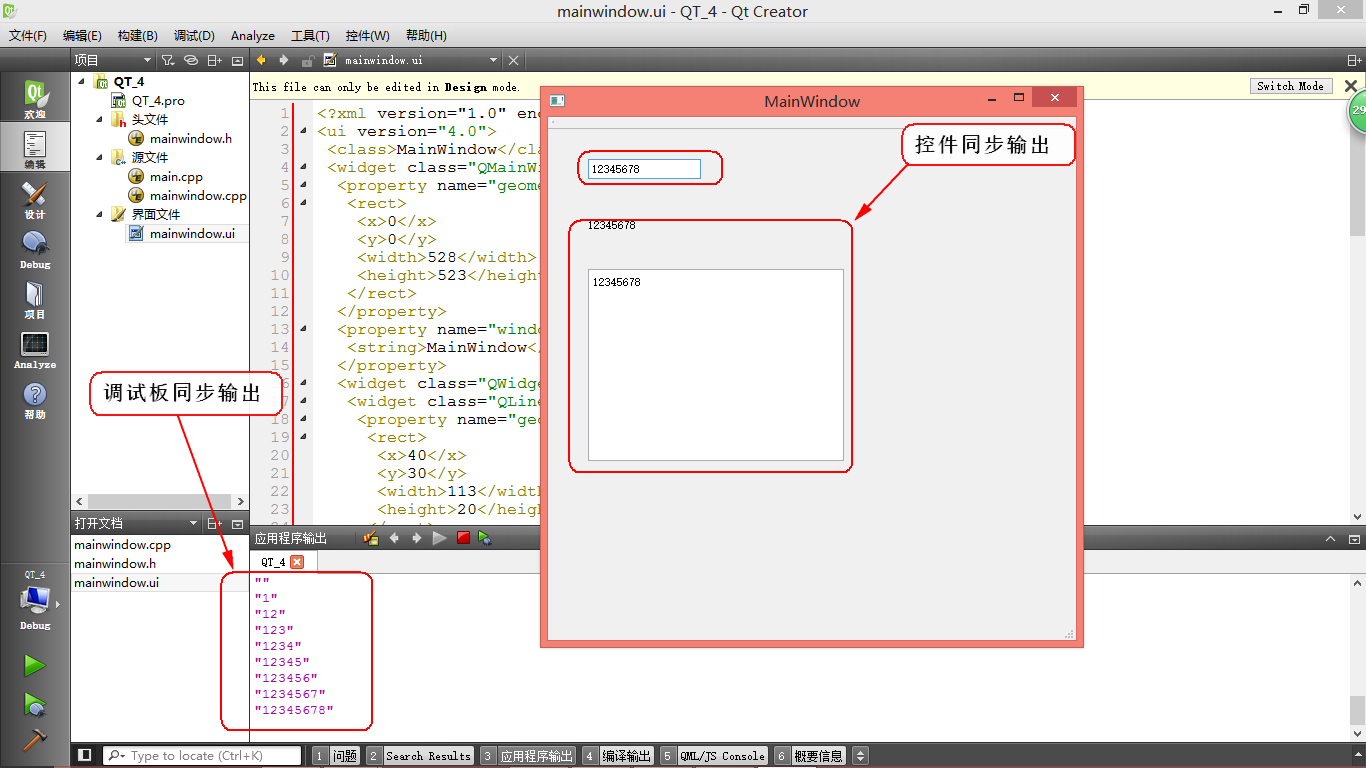
Task: Go to next item in output pane
Action: tap(416, 538)
